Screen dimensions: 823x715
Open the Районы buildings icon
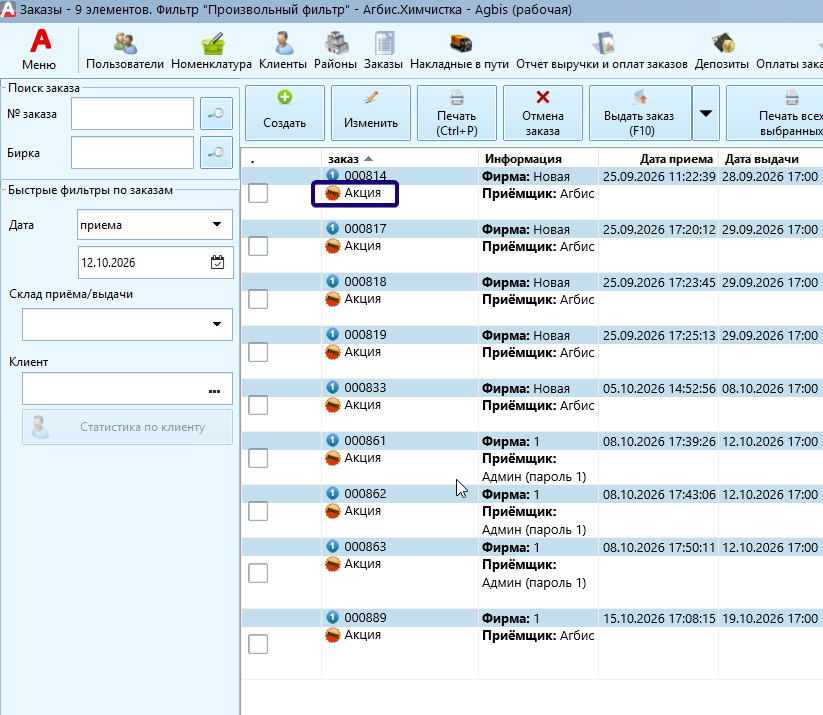tap(336, 43)
